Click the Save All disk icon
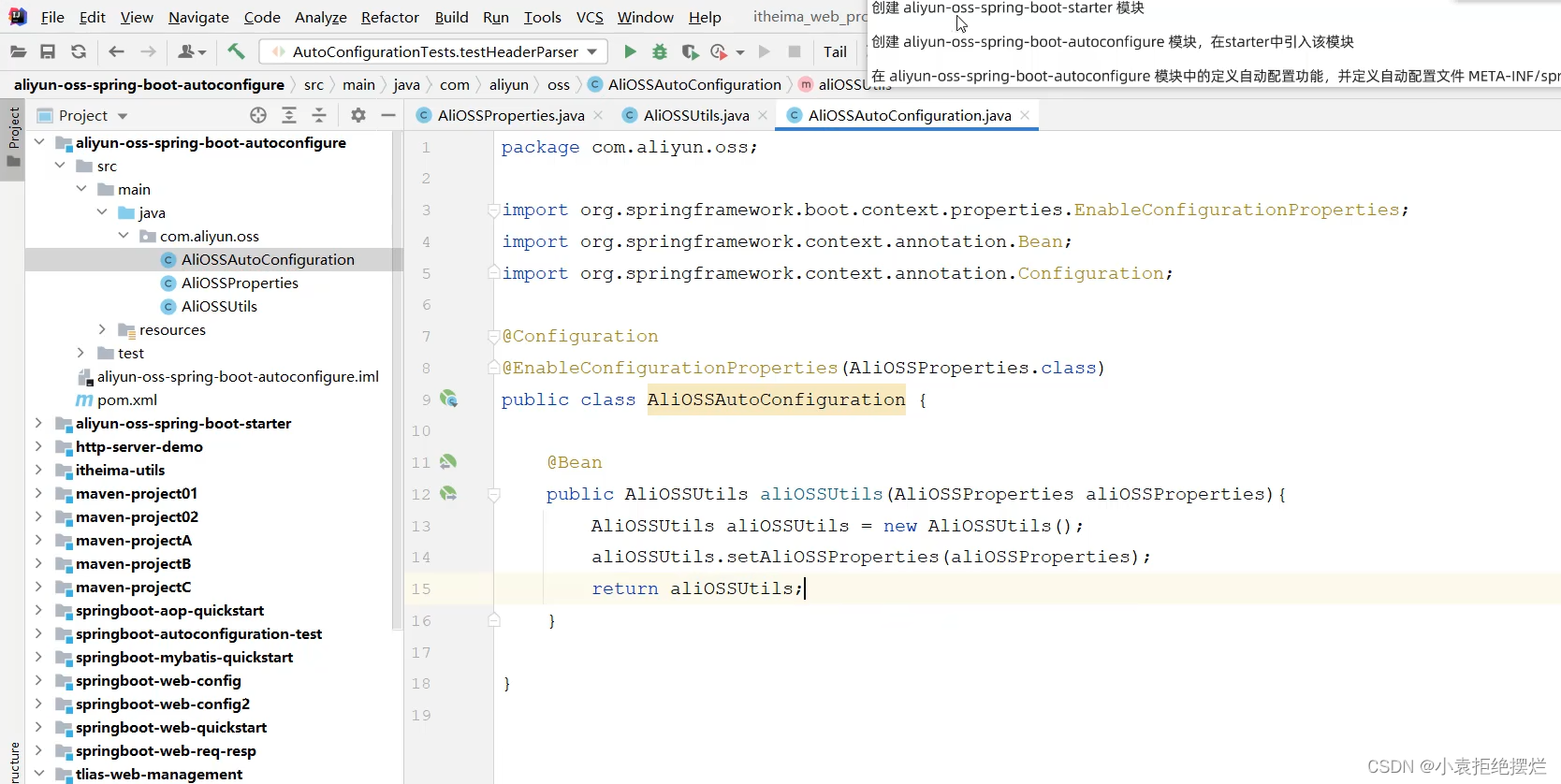This screenshot has height=784, width=1561. click(x=48, y=51)
